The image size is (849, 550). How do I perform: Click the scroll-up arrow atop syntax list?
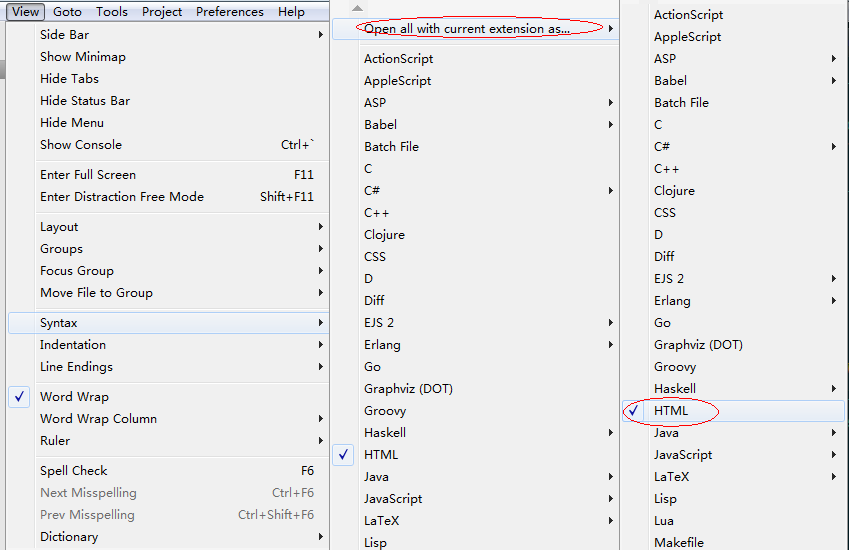click(357, 8)
